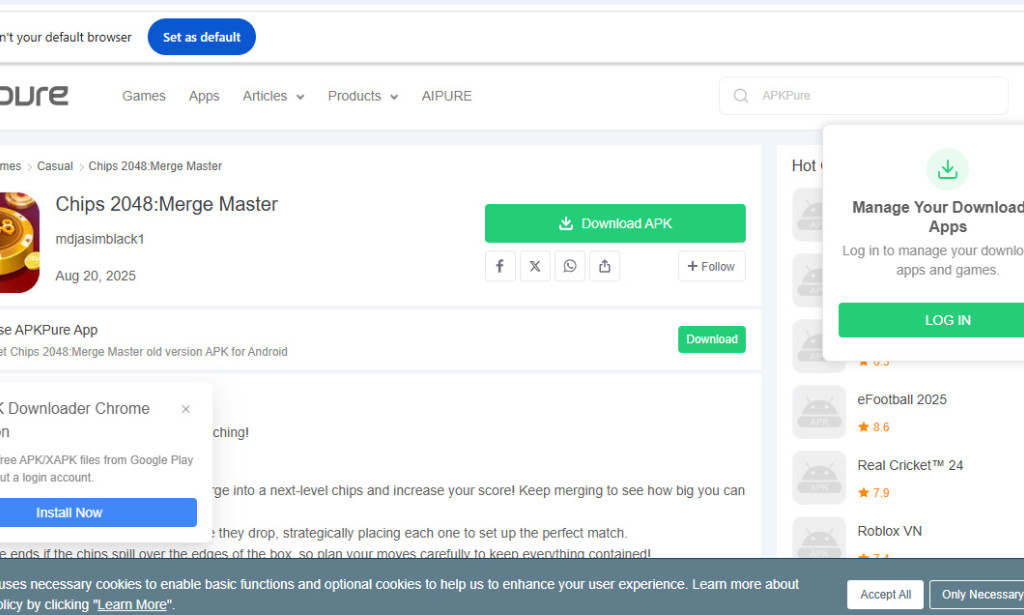
Task: Log in to manage downloaded apps
Action: [946, 320]
